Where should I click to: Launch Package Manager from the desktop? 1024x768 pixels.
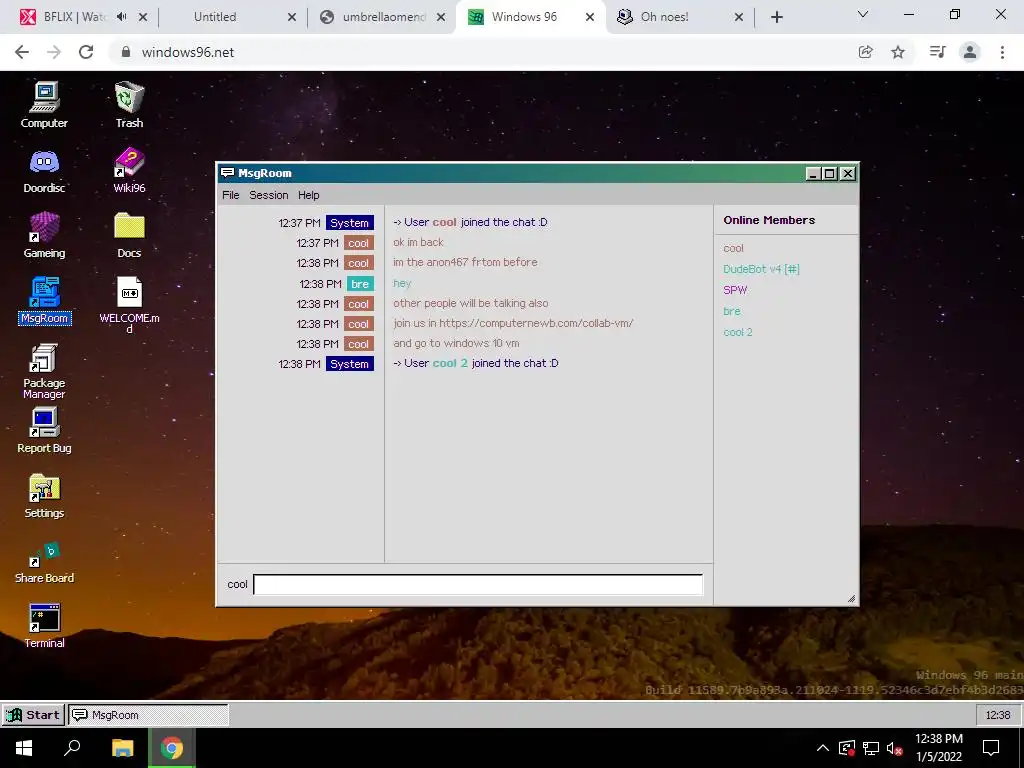coord(44,370)
